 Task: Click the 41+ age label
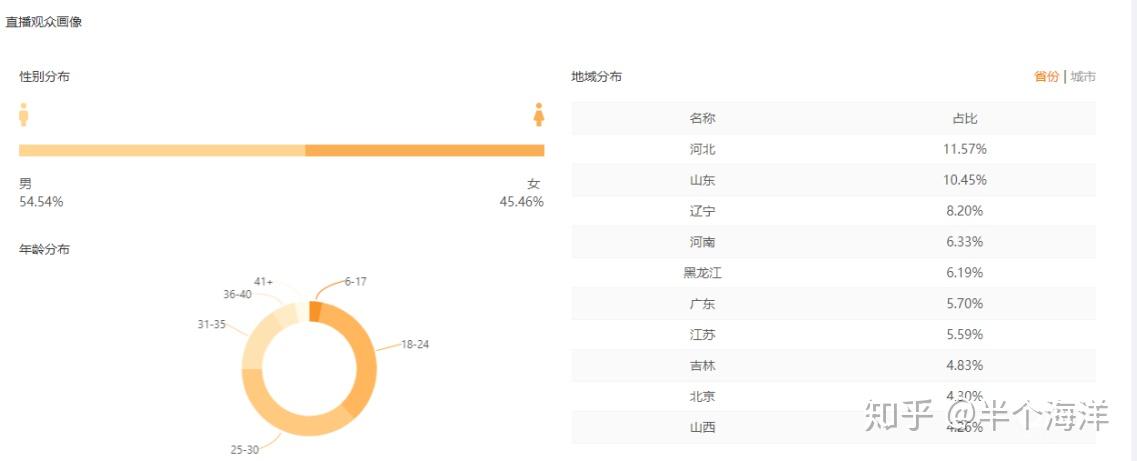click(x=264, y=282)
